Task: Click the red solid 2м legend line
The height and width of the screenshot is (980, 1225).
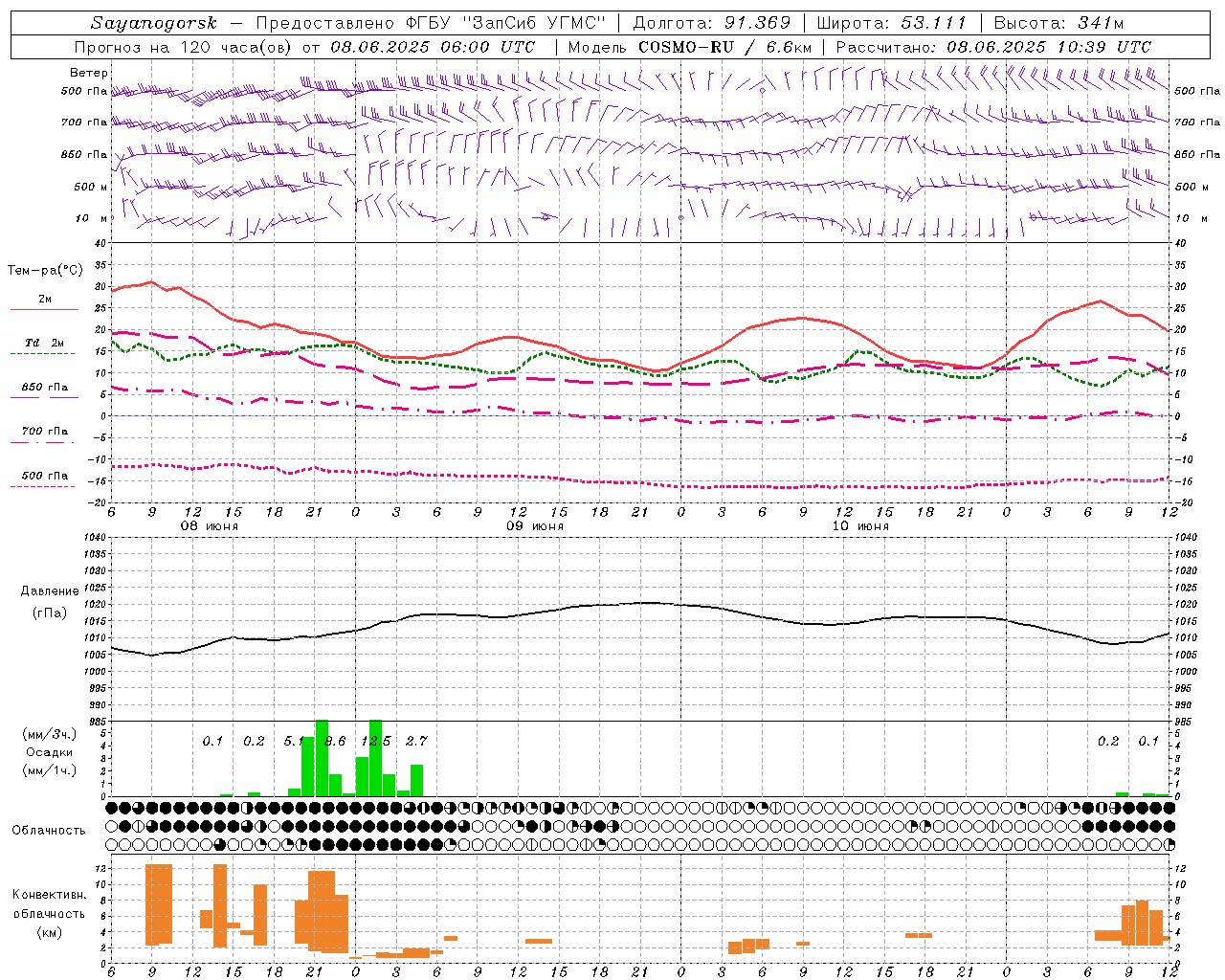Action: point(44,309)
